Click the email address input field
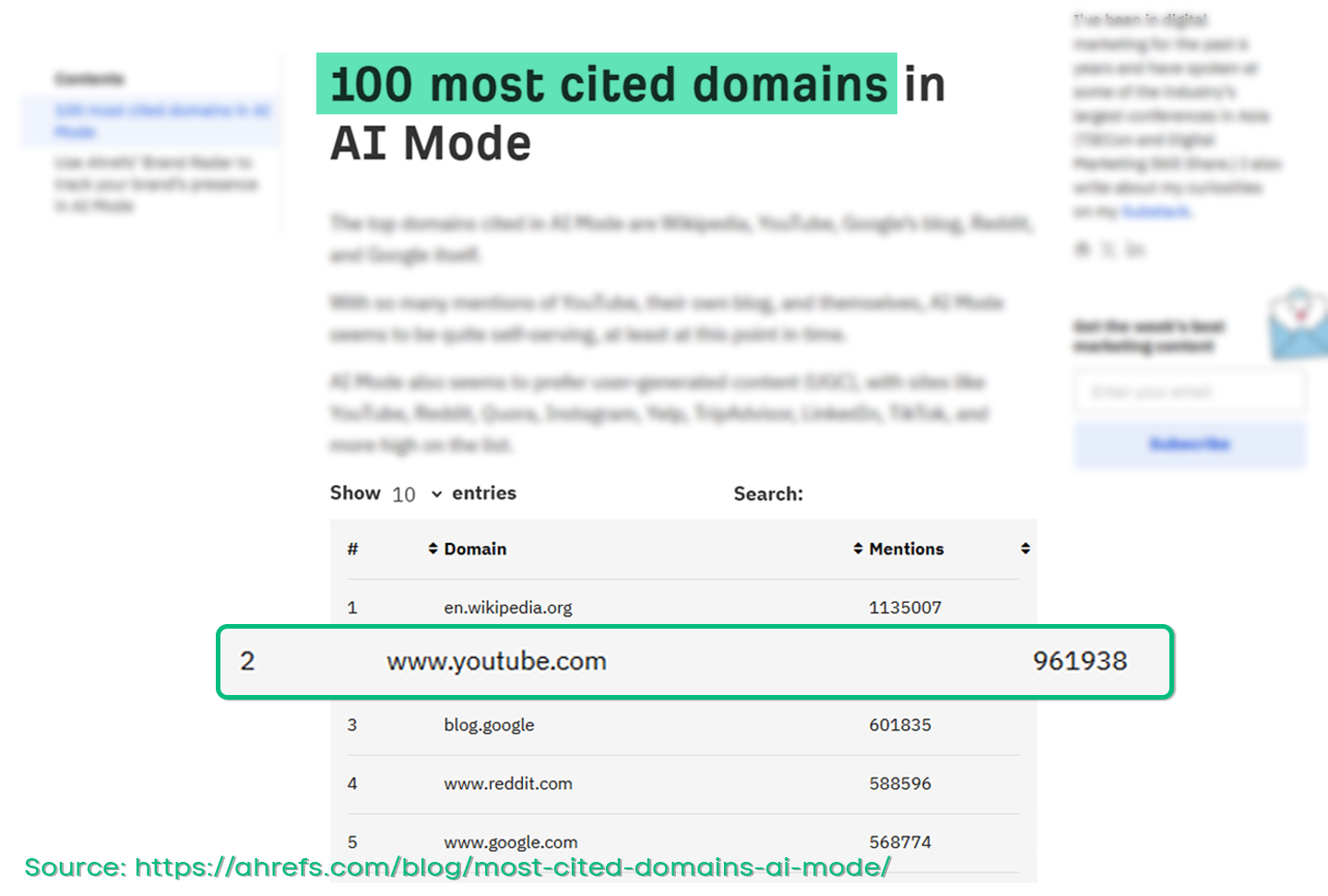This screenshot has width=1328, height=896. coord(1189,391)
